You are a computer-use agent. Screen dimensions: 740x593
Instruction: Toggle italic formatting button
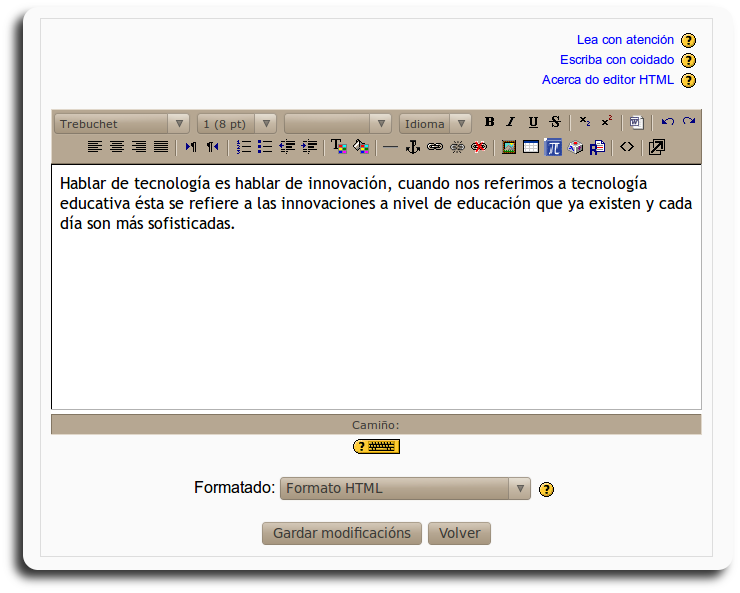pos(510,123)
